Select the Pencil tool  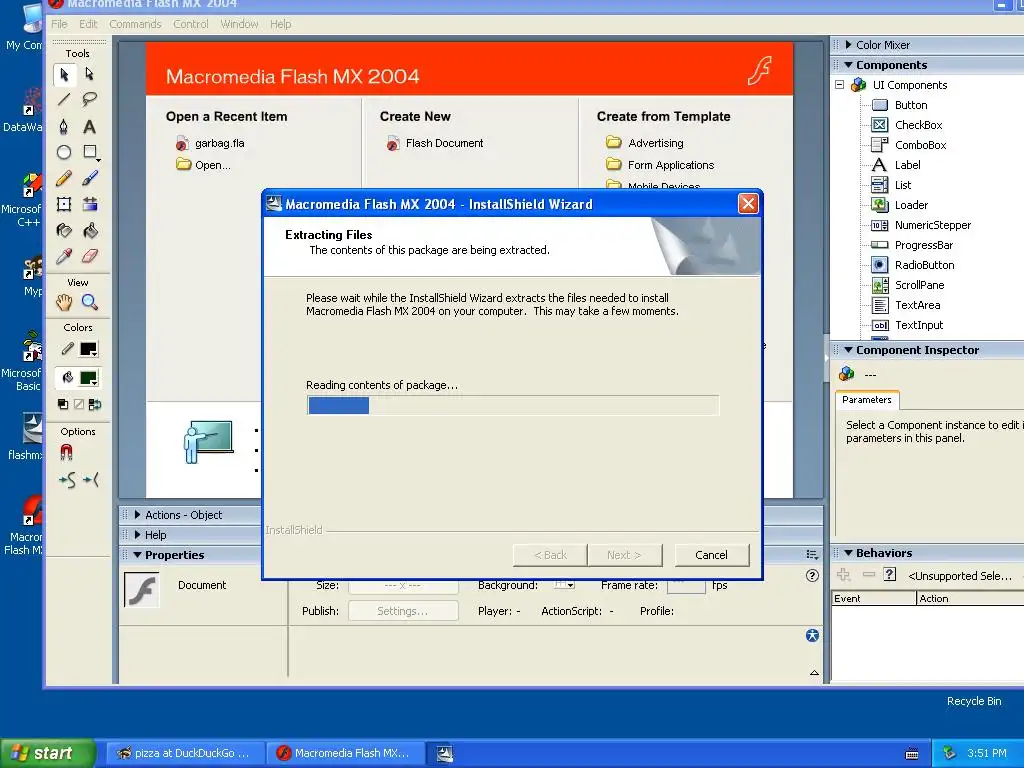point(64,178)
